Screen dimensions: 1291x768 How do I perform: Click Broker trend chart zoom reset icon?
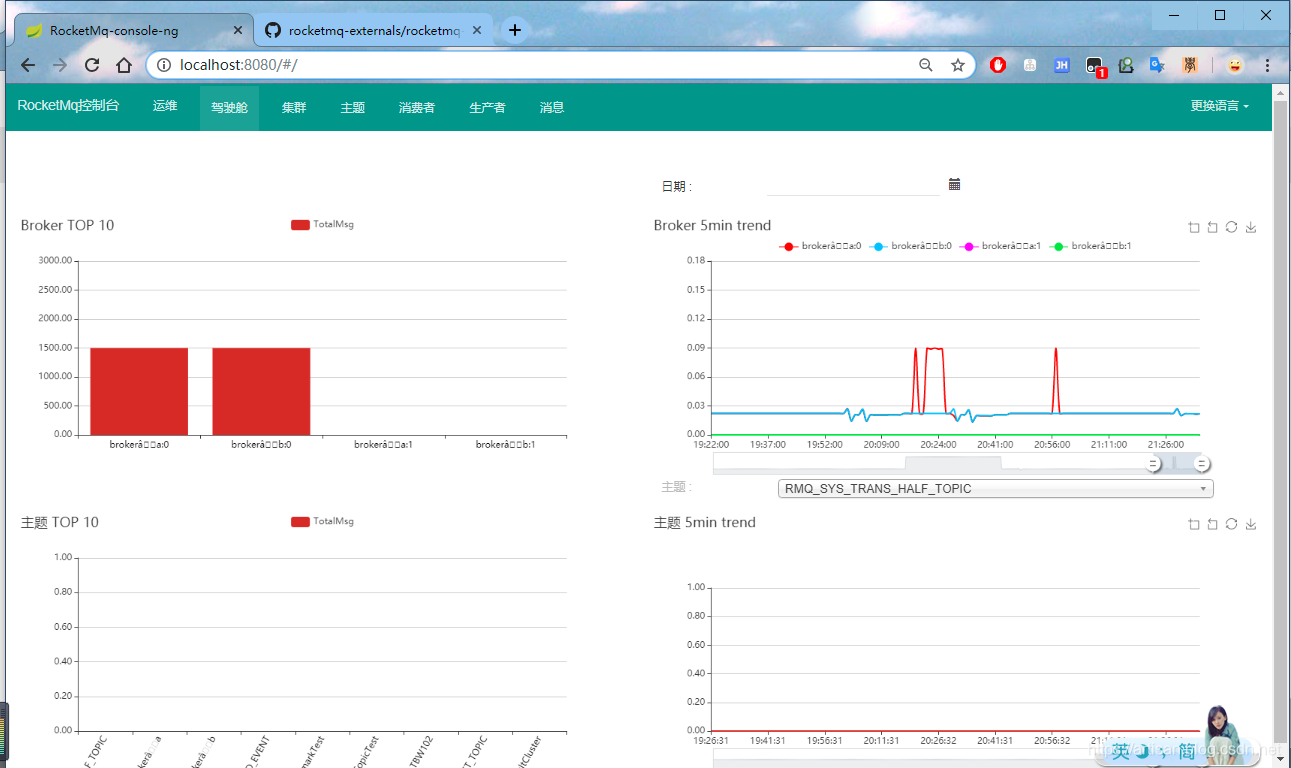(1212, 227)
